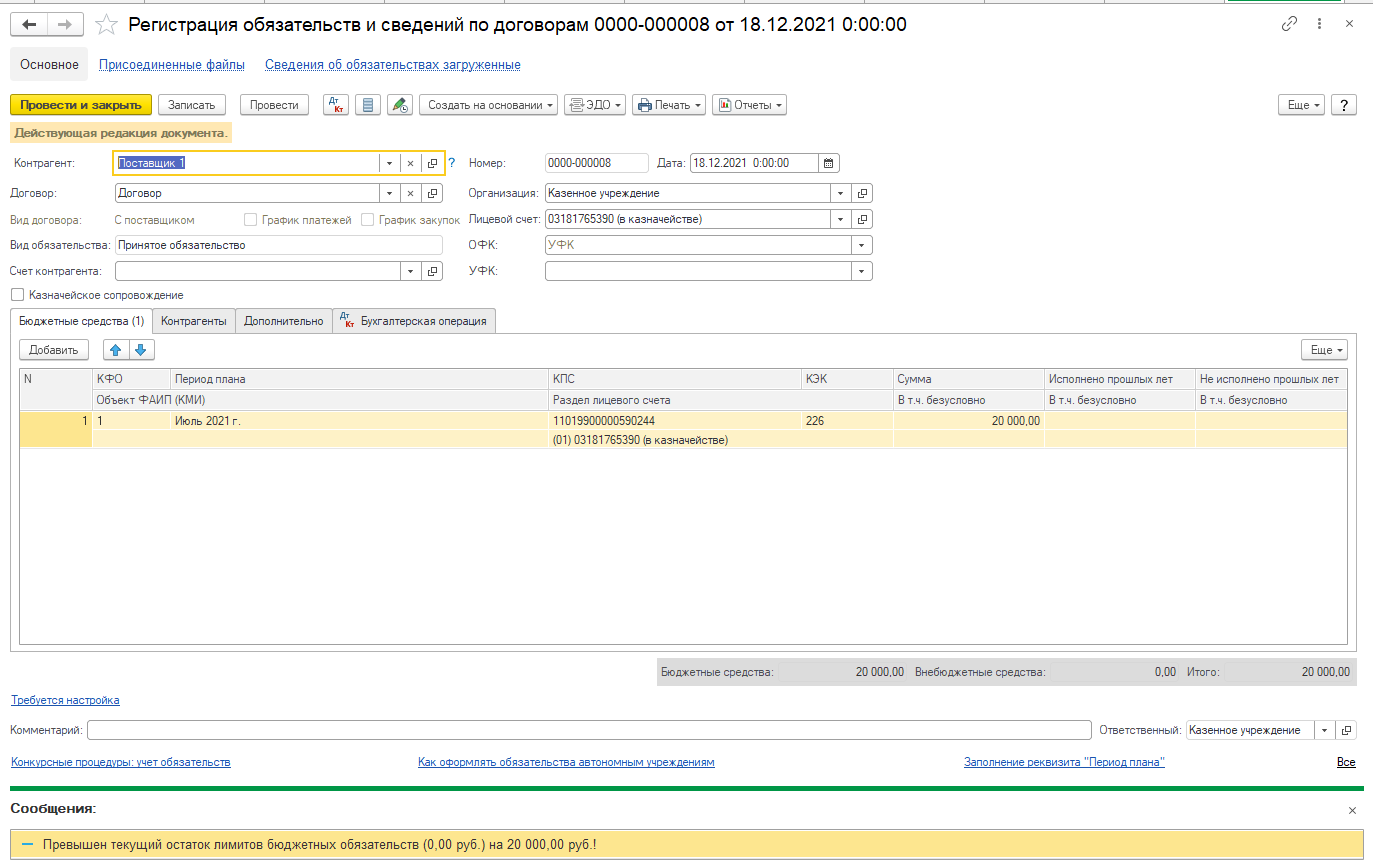Open the Отчеты dropdown menu
Image resolution: width=1373 pixels, height=860 pixels.
[x=749, y=105]
